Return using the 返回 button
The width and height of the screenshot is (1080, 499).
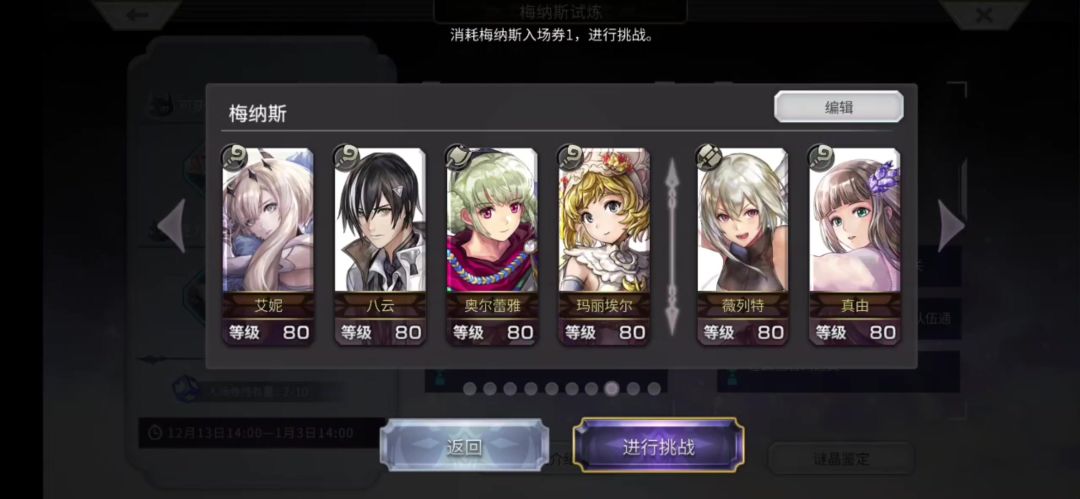click(464, 447)
